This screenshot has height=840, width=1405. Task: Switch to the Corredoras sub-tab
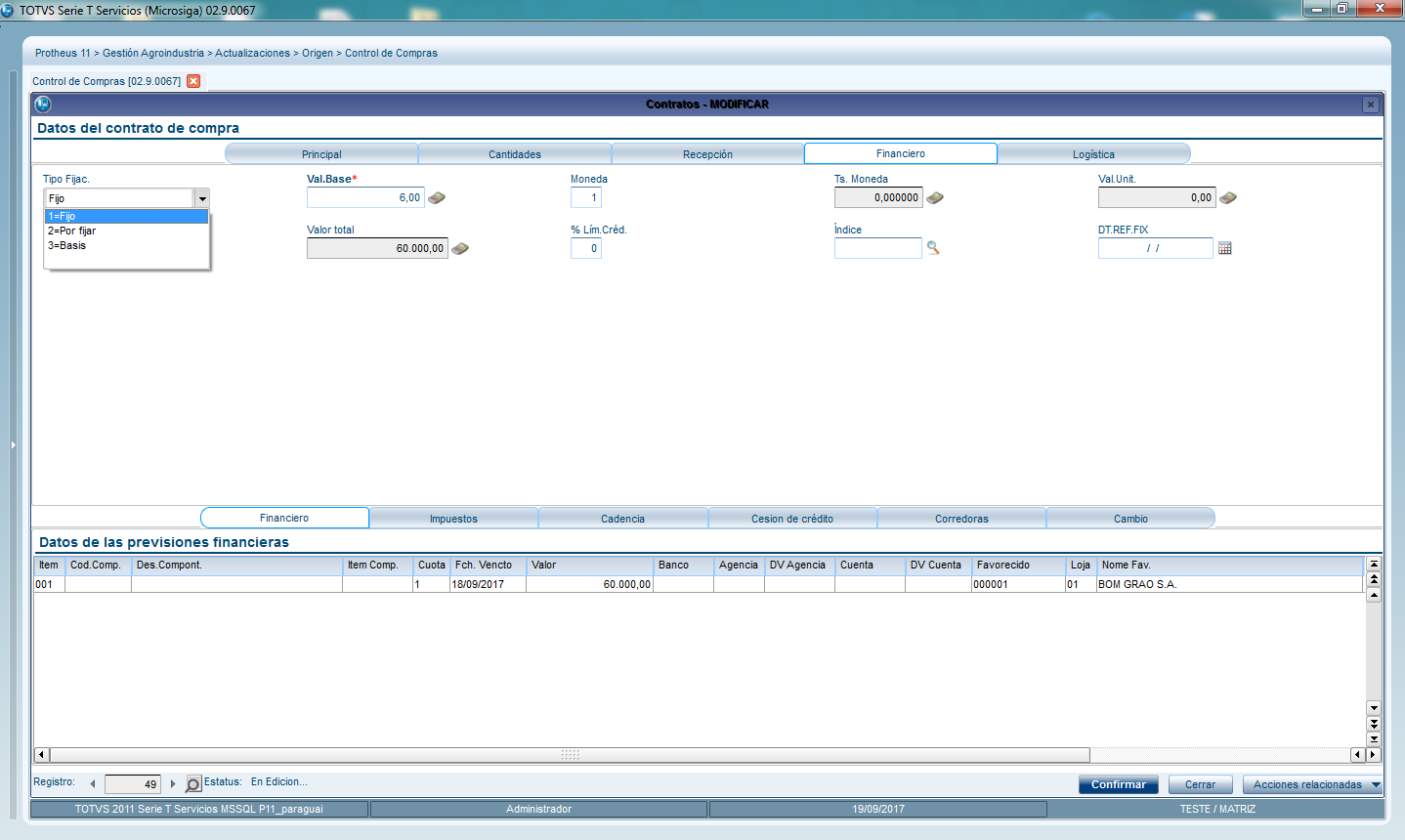coord(961,519)
